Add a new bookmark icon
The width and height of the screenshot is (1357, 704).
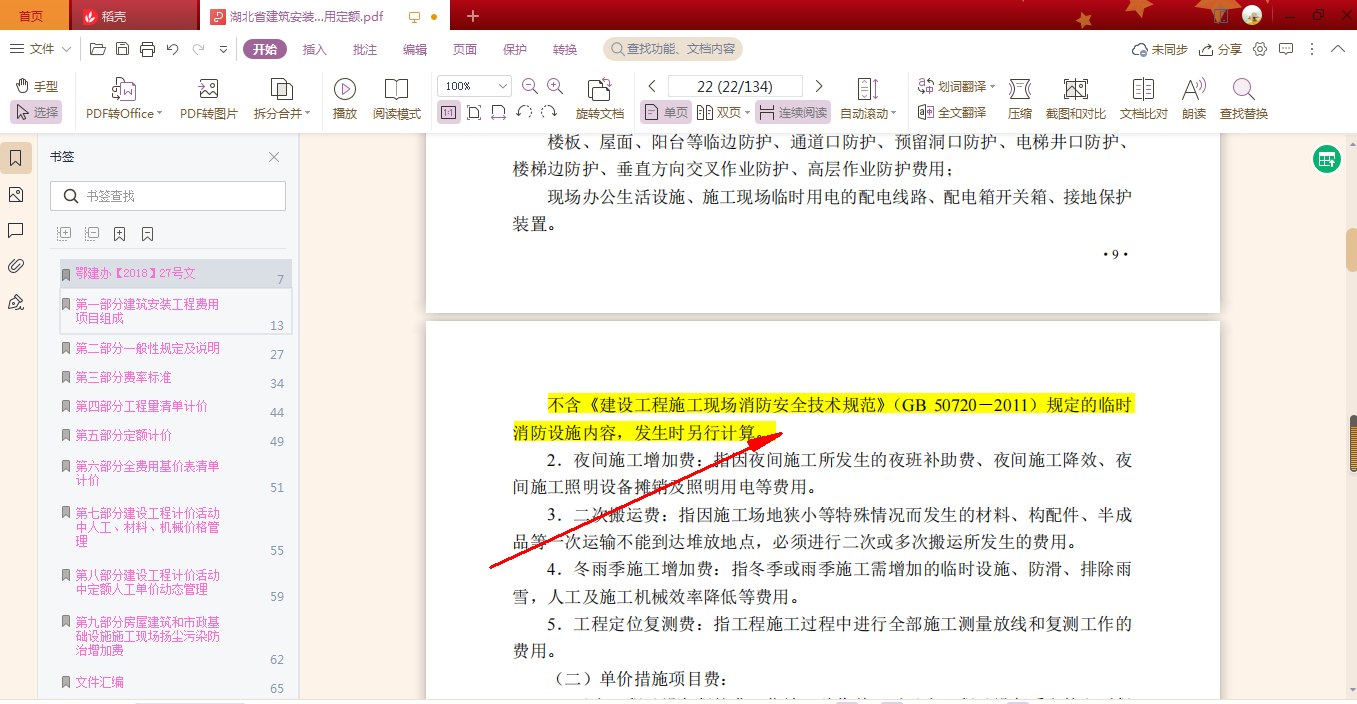pos(119,234)
